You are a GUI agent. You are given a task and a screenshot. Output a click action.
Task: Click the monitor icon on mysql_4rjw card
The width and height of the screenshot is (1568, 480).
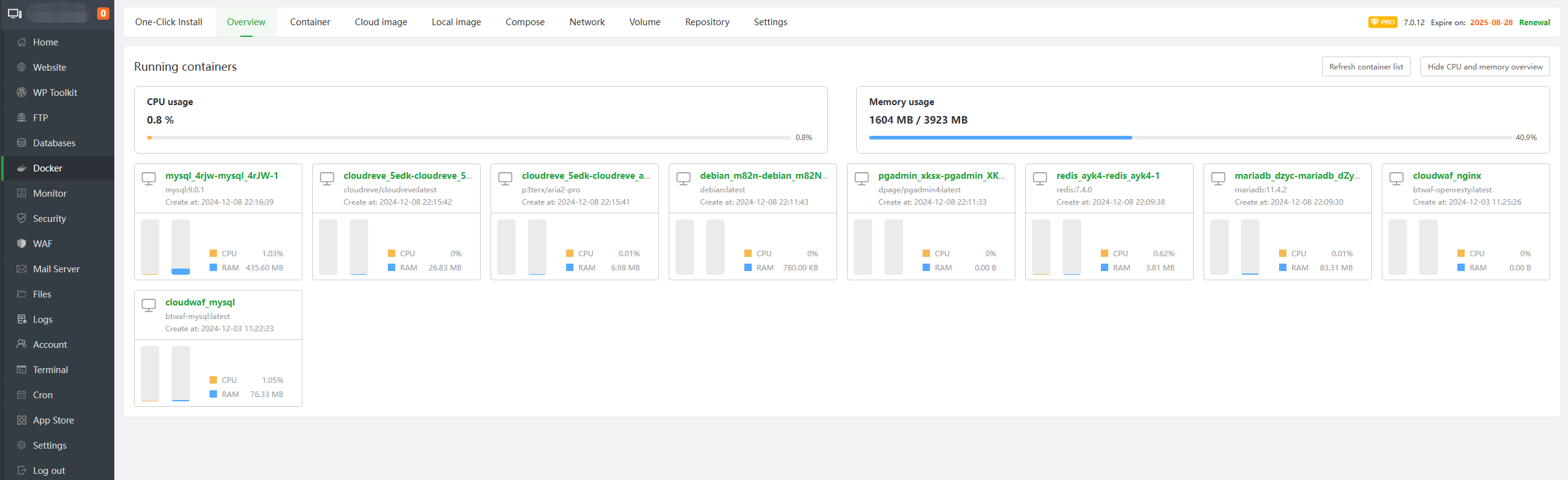coord(149,179)
